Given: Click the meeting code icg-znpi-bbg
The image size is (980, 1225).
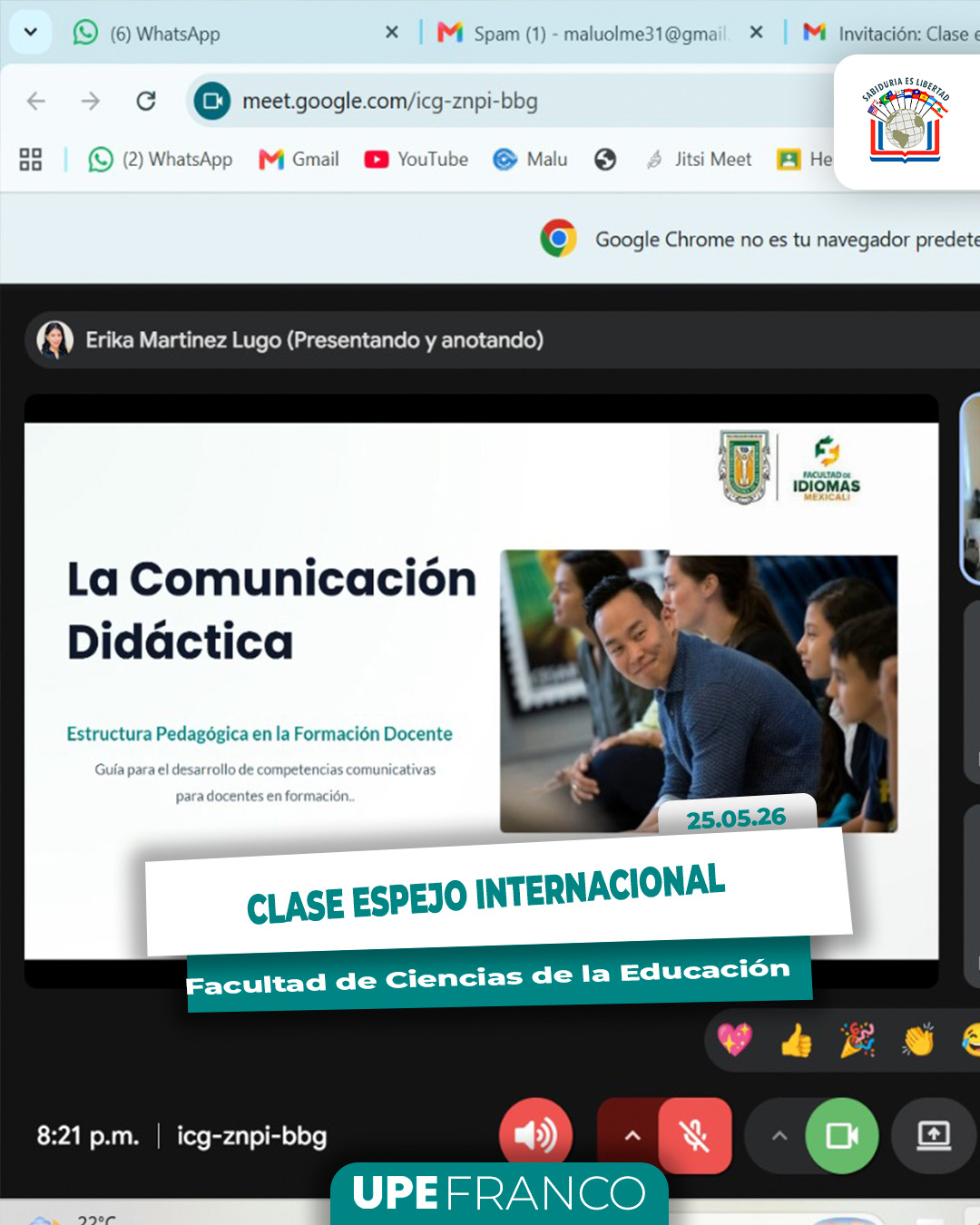Looking at the screenshot, I should 251,1136.
